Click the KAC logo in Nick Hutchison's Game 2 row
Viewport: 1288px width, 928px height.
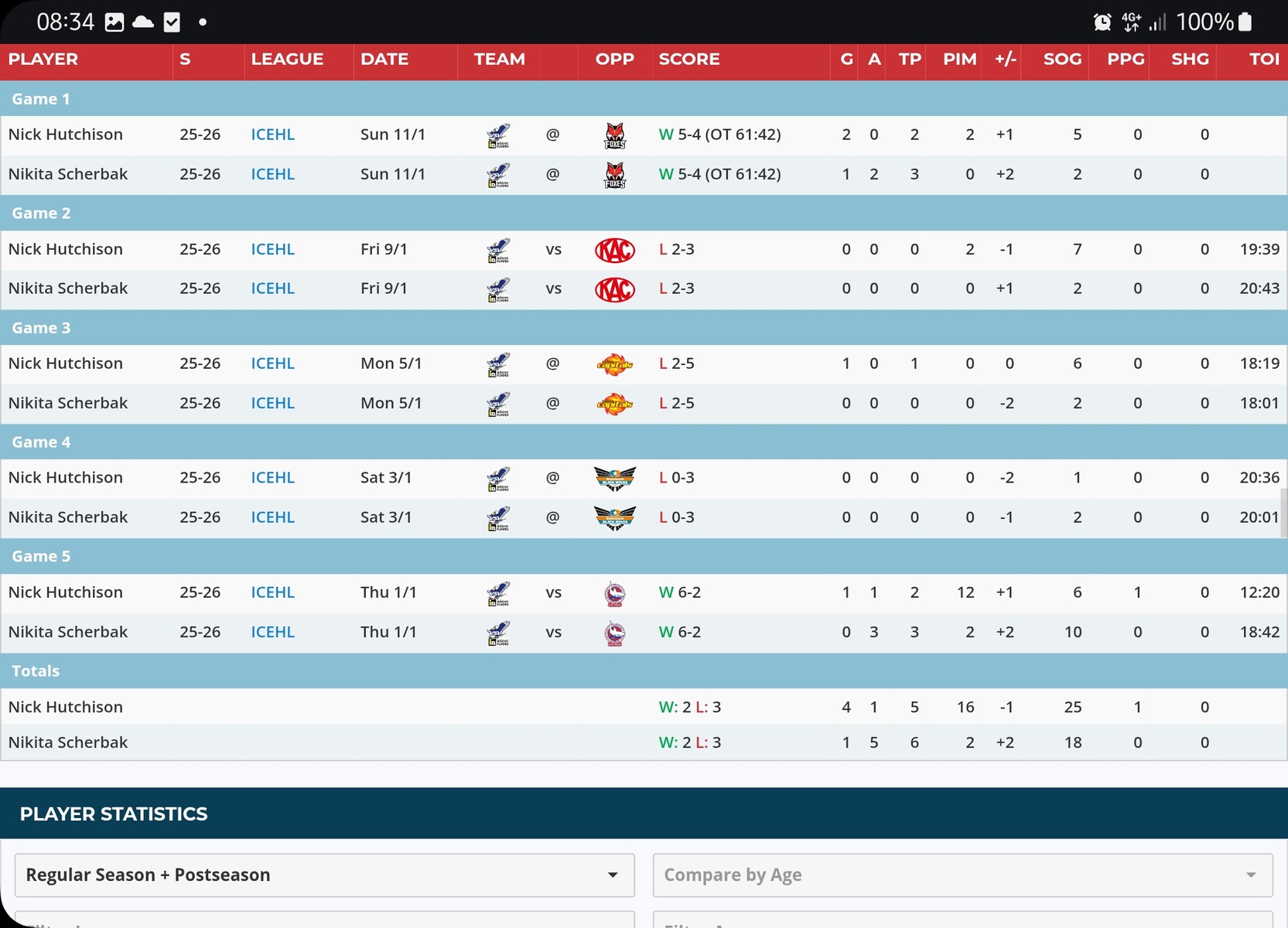tap(614, 250)
